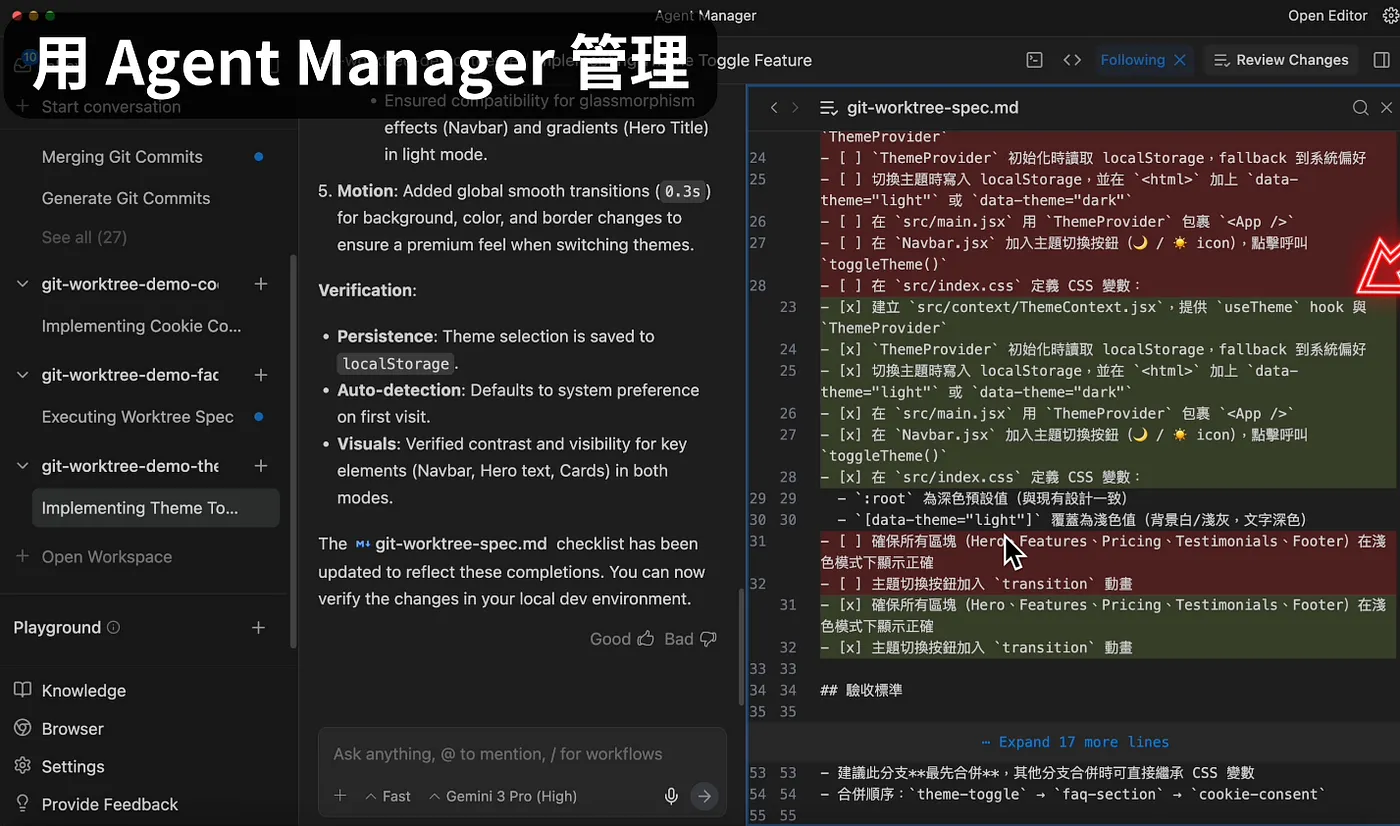Add a conversation to git-worktree-demo-coo workspace
This screenshot has height=826, width=1400.
[261, 284]
